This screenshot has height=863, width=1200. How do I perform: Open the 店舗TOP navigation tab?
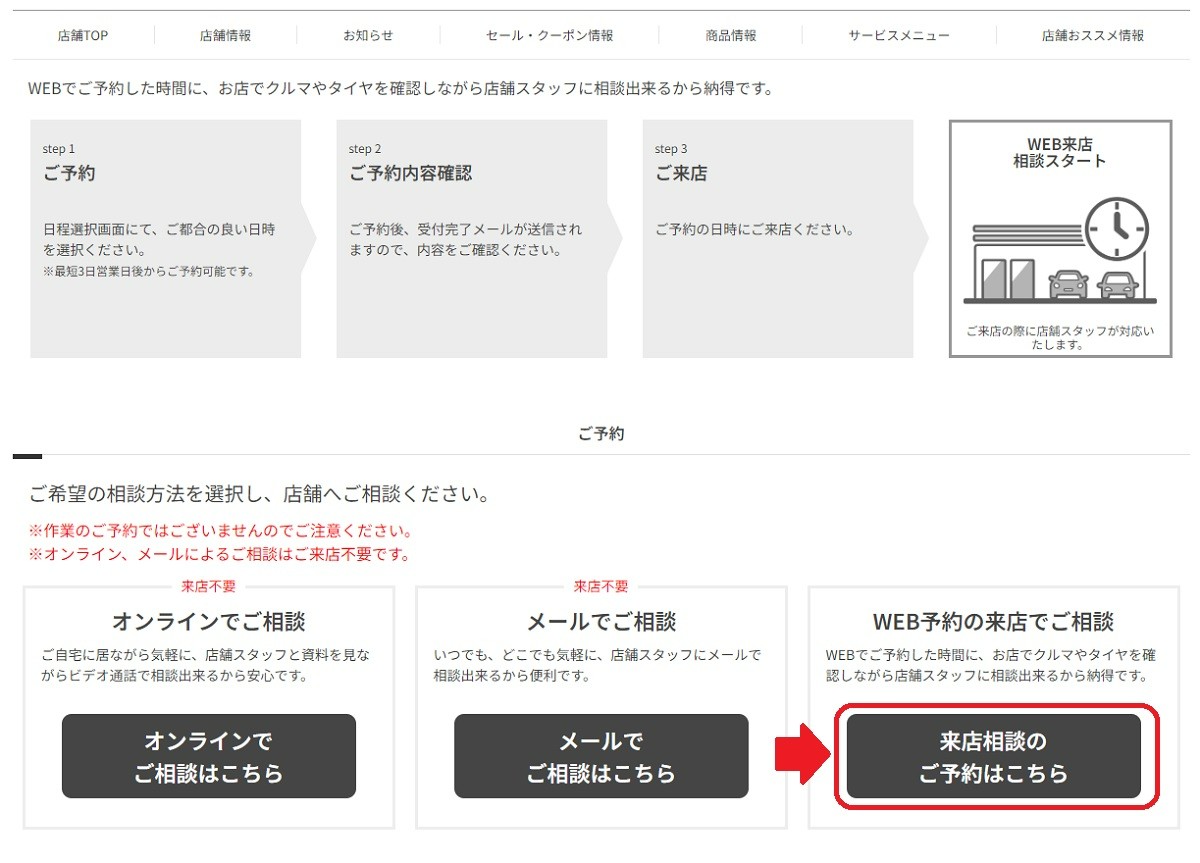pos(83,35)
